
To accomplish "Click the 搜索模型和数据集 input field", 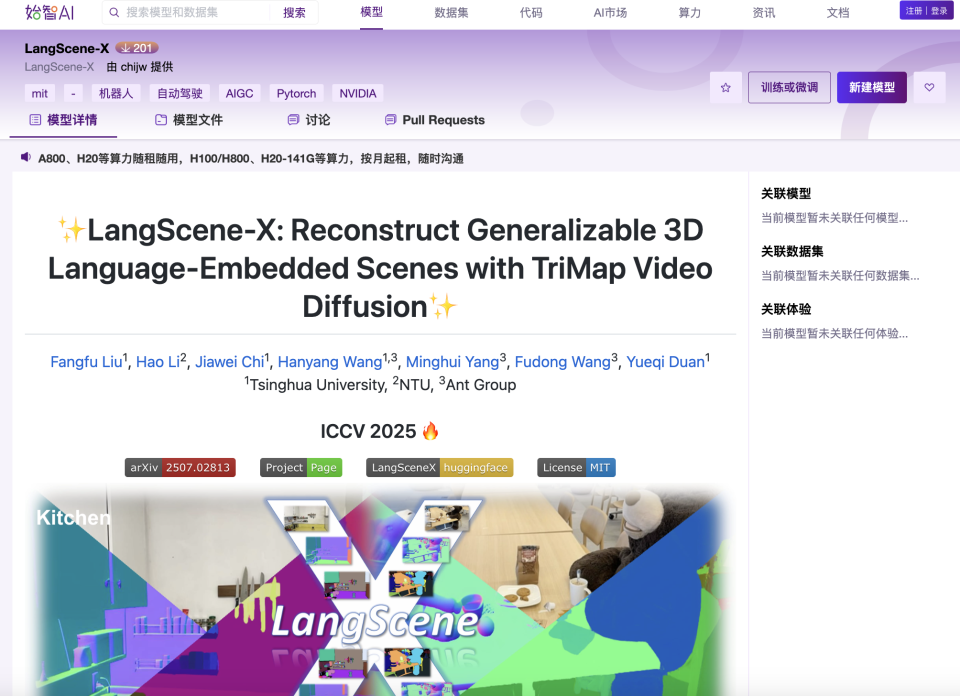I will (x=190, y=12).
